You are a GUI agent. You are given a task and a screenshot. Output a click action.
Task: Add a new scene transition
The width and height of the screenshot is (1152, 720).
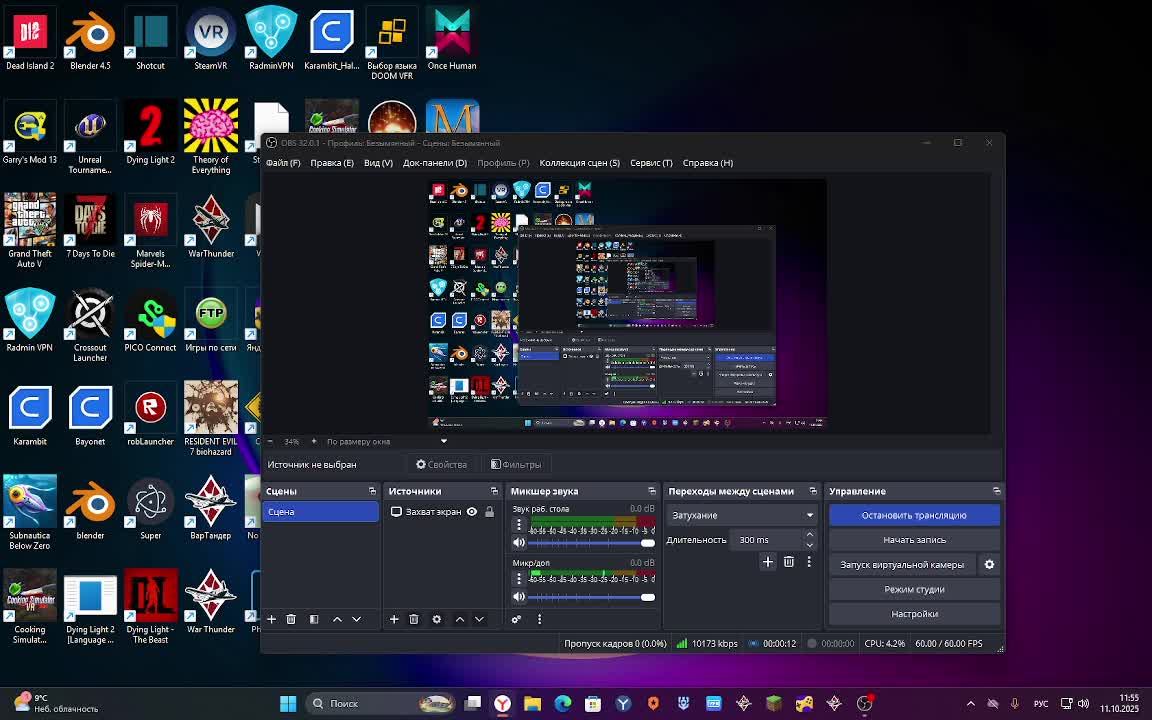click(768, 562)
